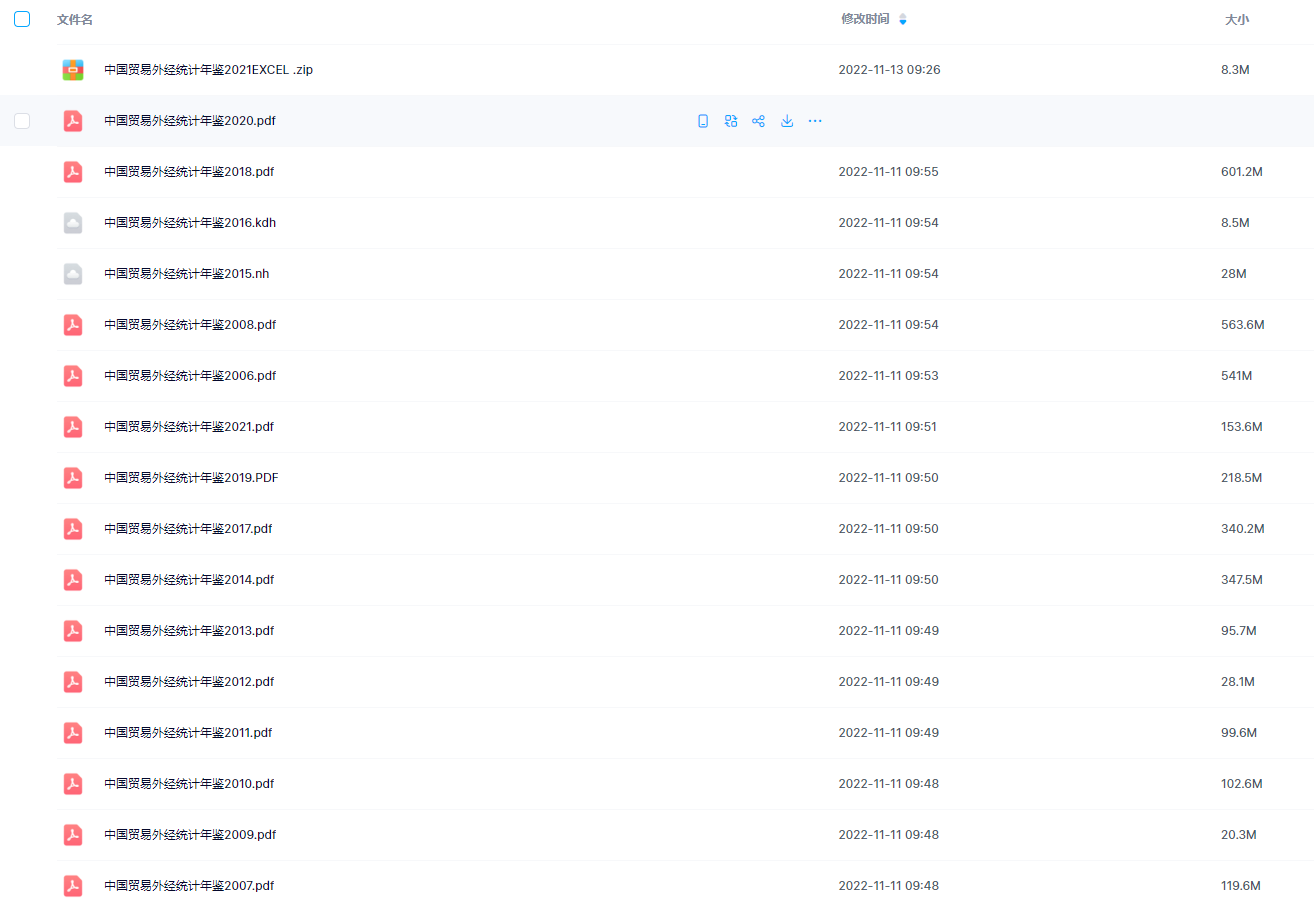Click the send-to-phone icon for the 2020.pdf row

point(703,121)
